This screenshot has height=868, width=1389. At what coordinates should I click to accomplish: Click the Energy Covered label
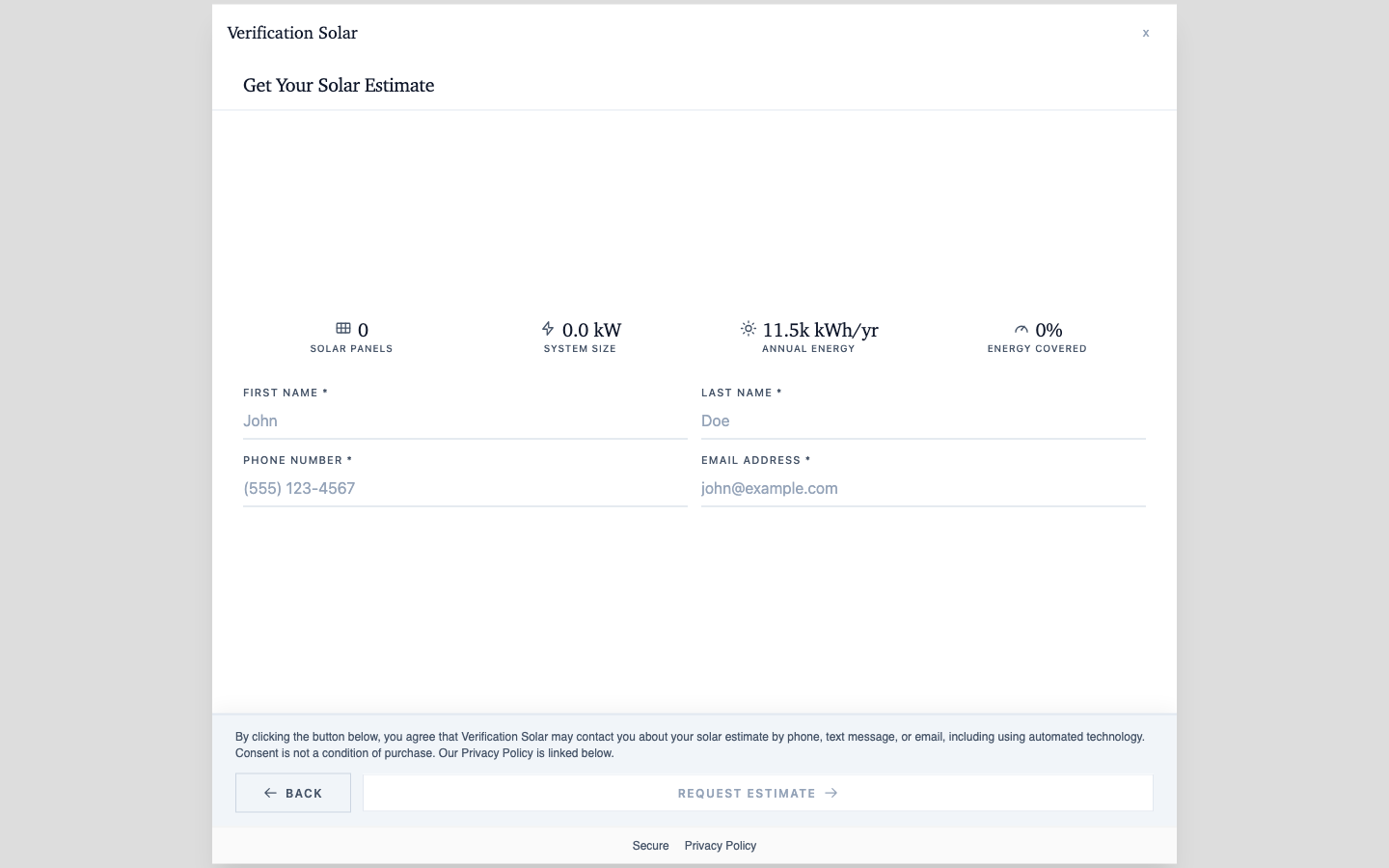(x=1037, y=349)
